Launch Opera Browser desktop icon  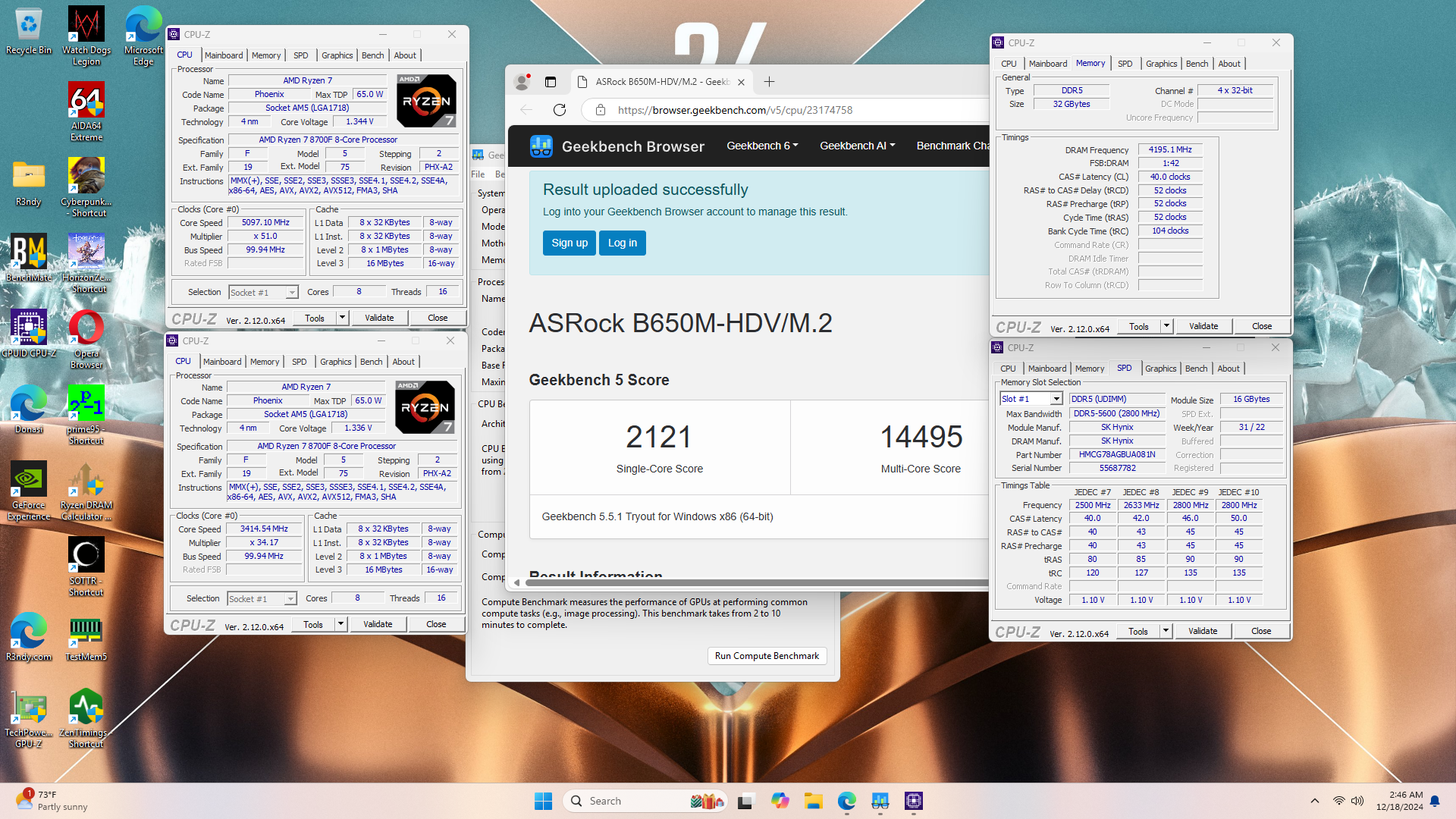tap(86, 340)
